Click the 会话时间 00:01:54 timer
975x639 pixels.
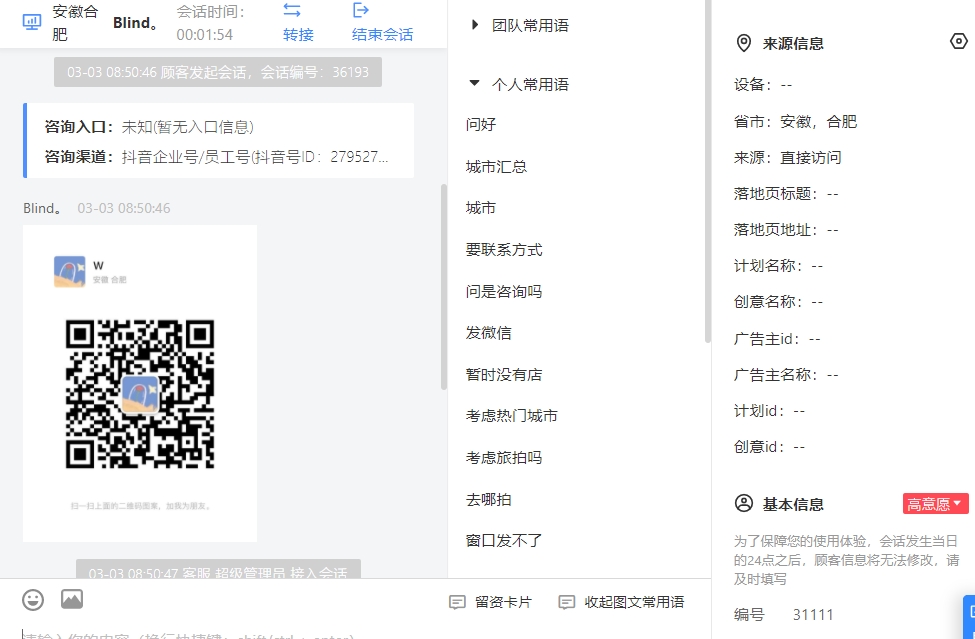pos(211,23)
